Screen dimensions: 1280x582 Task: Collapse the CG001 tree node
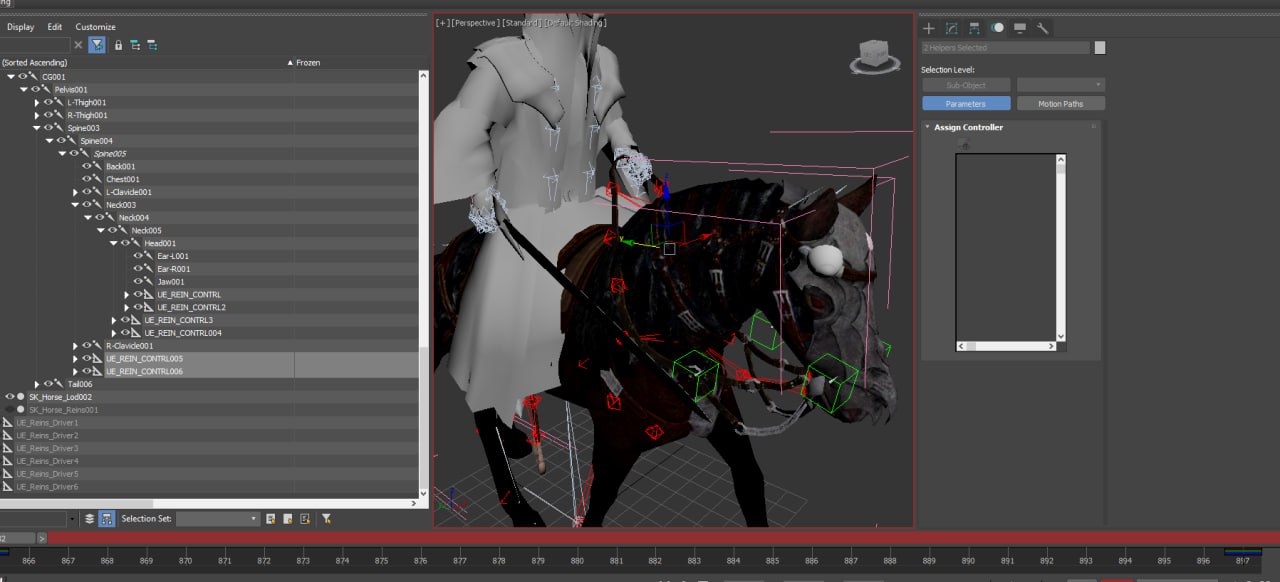pyautogui.click(x=11, y=77)
